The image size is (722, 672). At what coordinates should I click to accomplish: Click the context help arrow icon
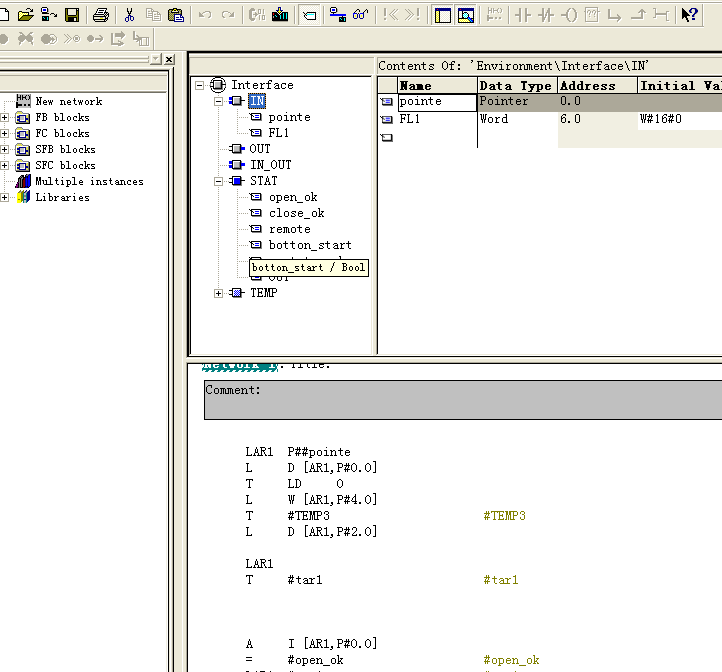click(x=690, y=15)
